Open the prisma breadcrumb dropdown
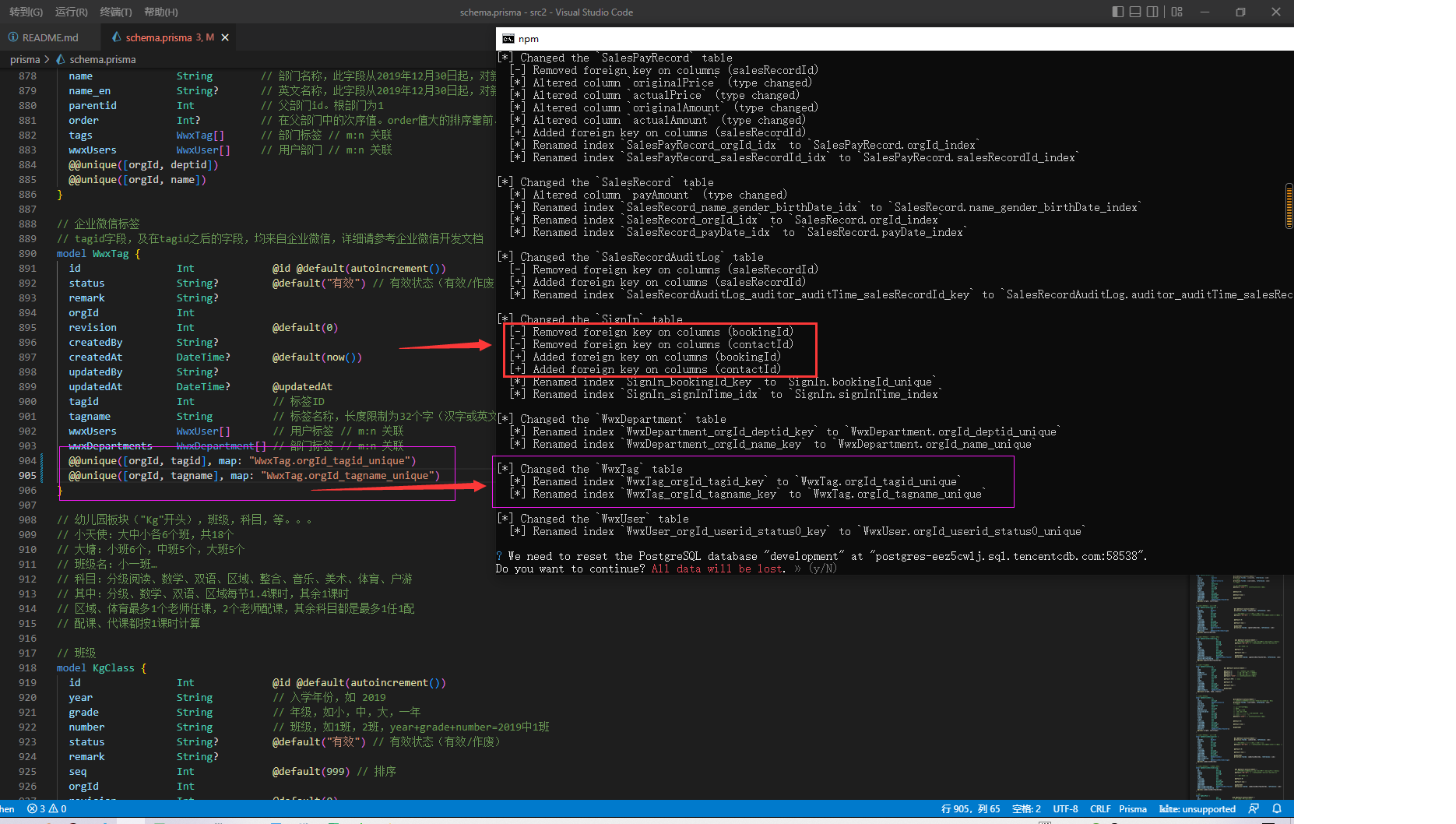Viewport: 1456px width, 824px height. pyautogui.click(x=26, y=59)
